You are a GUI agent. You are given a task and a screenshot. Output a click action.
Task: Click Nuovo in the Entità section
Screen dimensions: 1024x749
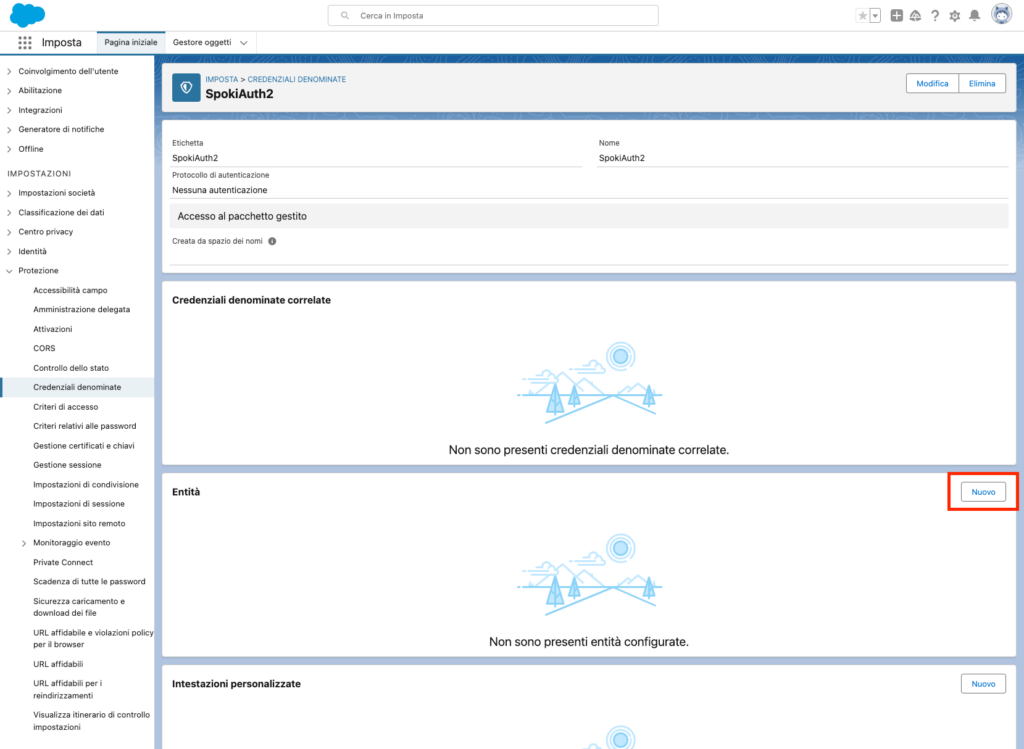pyautogui.click(x=983, y=492)
